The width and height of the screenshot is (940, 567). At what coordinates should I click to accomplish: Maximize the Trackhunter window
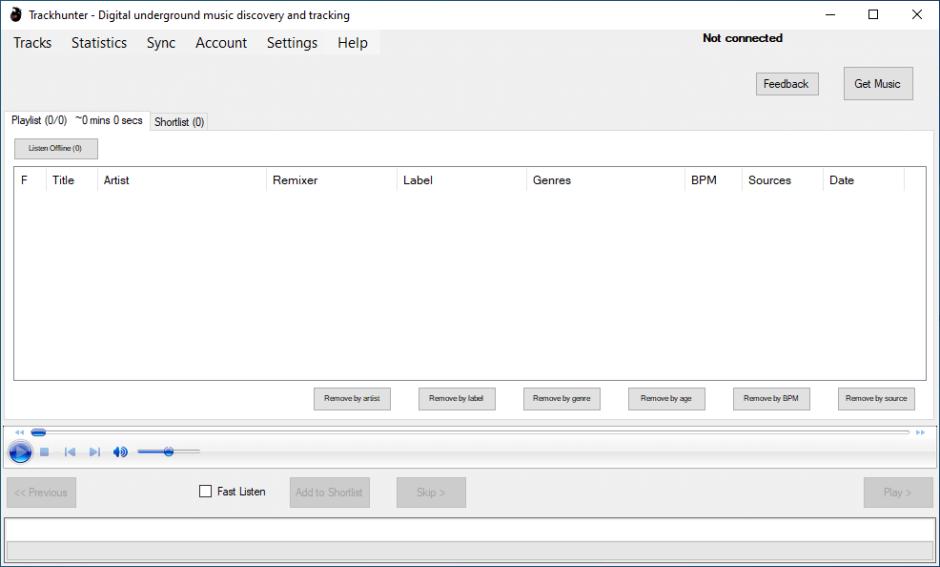873,15
